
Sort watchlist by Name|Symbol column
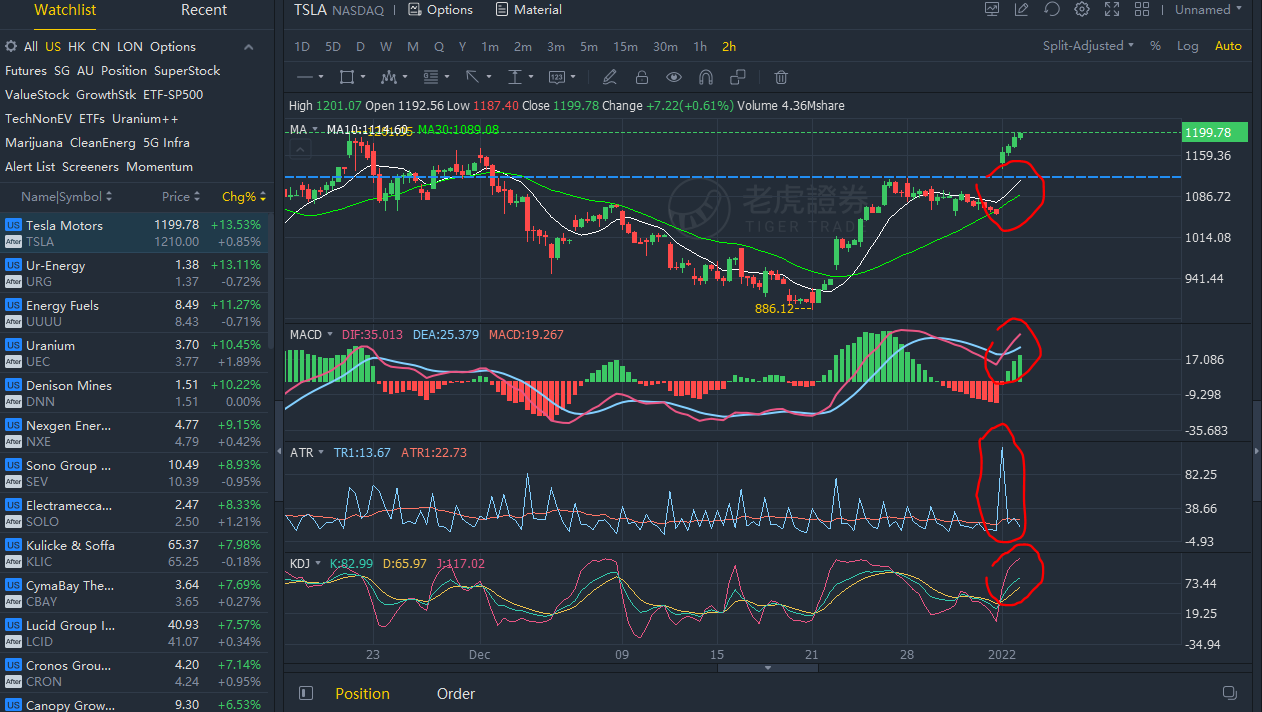pos(67,197)
